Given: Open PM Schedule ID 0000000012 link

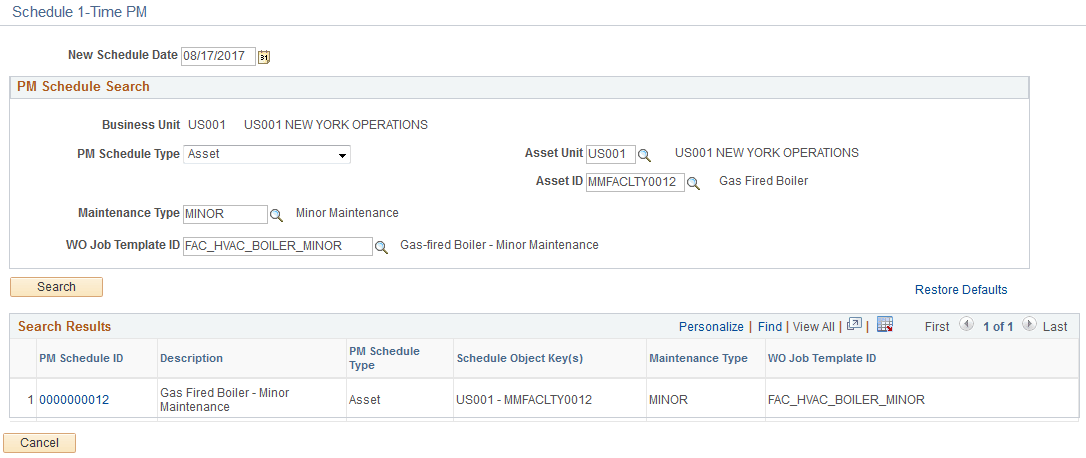Looking at the screenshot, I should pyautogui.click(x=74, y=400).
